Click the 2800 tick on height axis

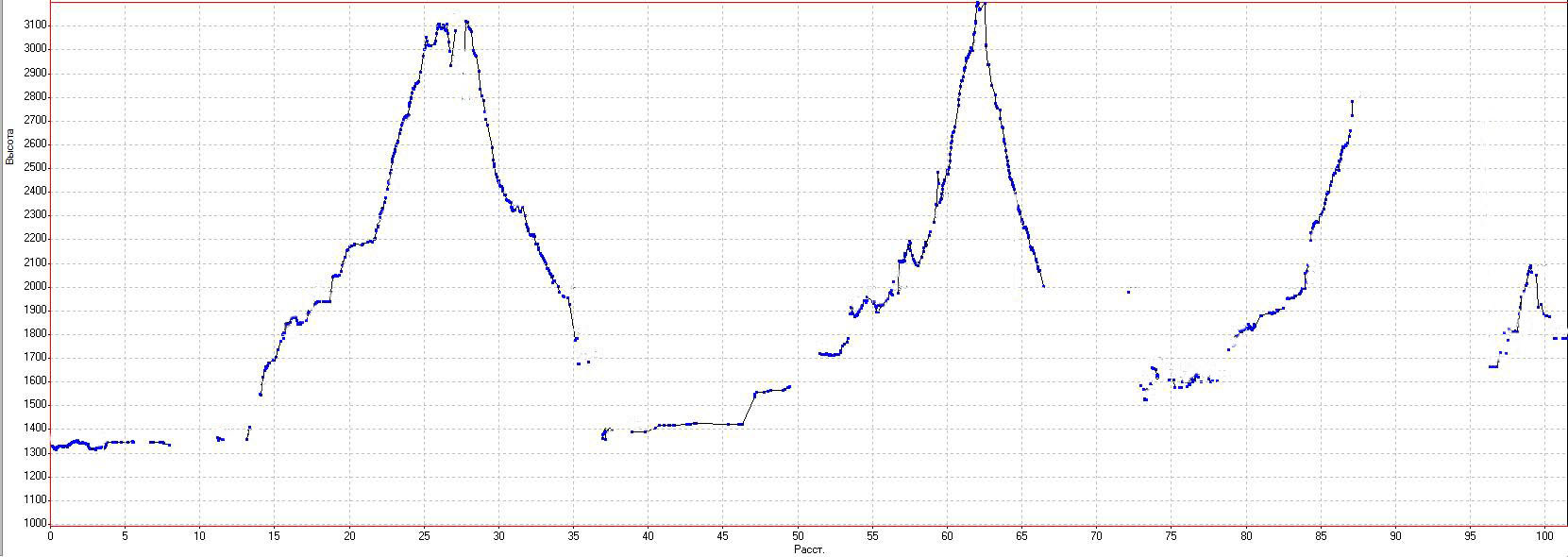[x=34, y=96]
